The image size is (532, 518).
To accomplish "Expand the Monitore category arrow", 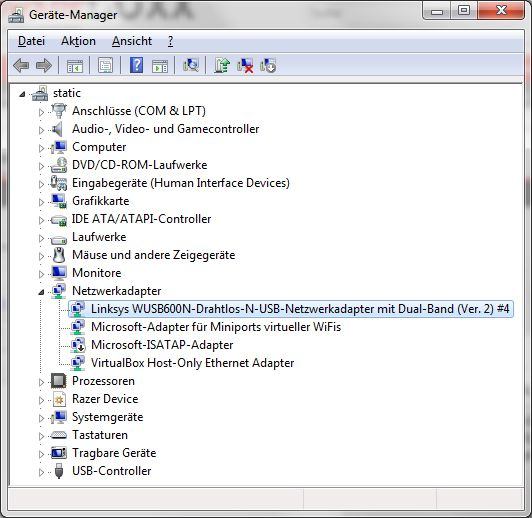I will point(41,274).
